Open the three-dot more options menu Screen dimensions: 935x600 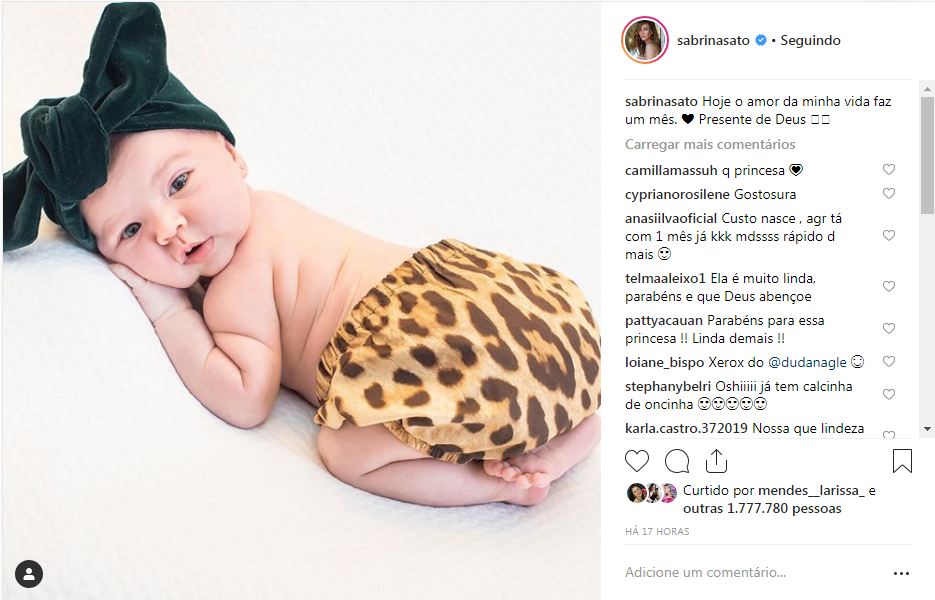pos(901,573)
